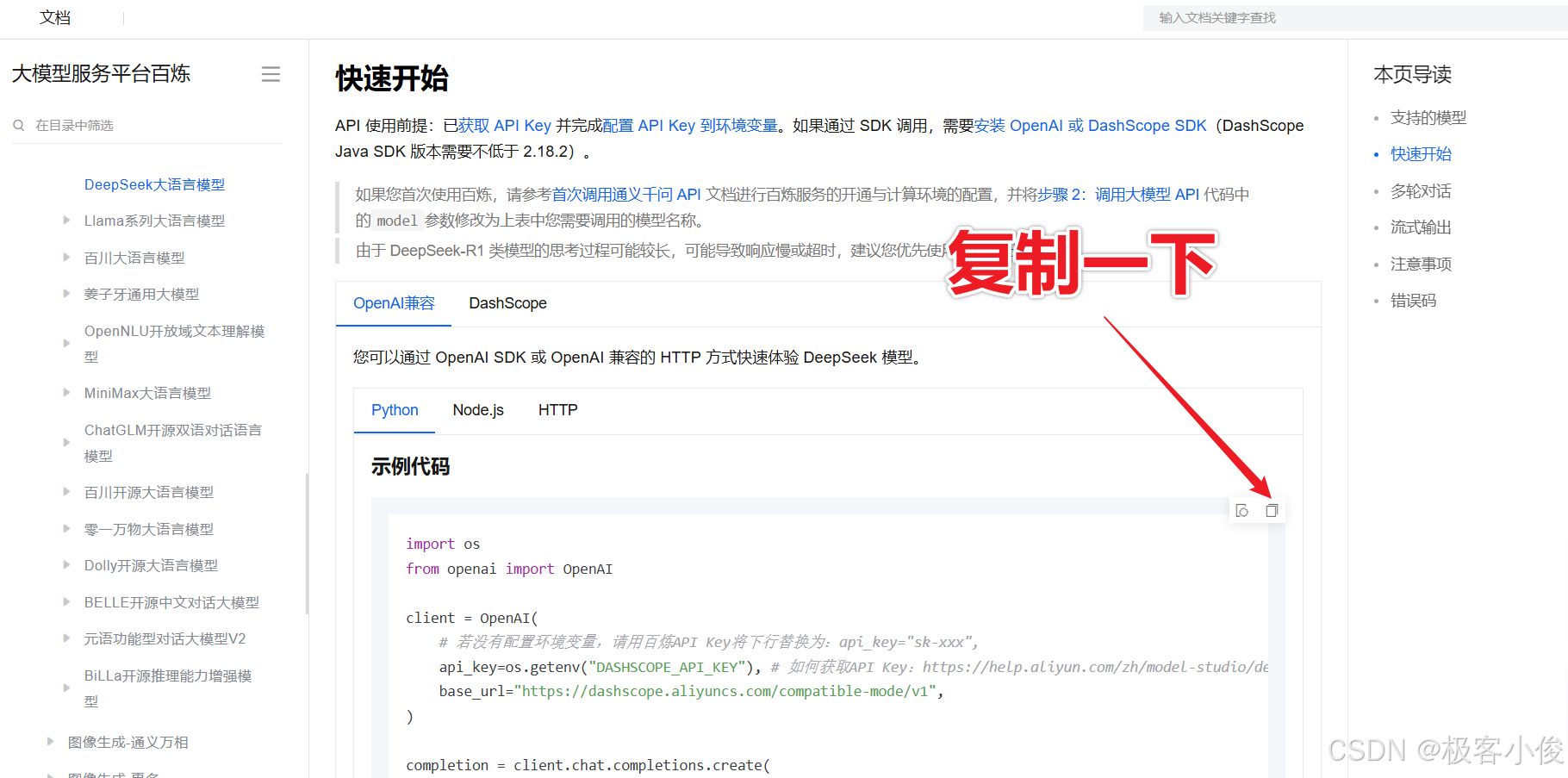Switch to the OpenAI兼容 tab

point(394,303)
